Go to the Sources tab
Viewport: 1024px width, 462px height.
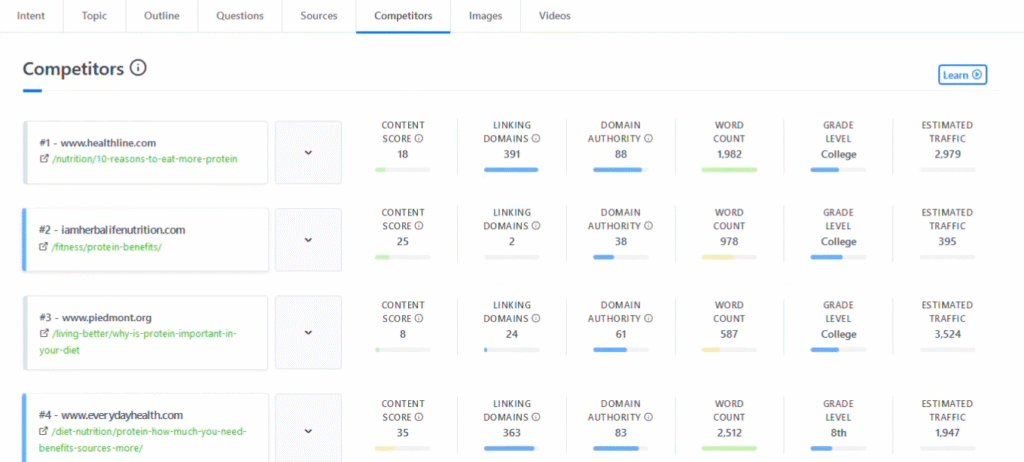point(319,16)
